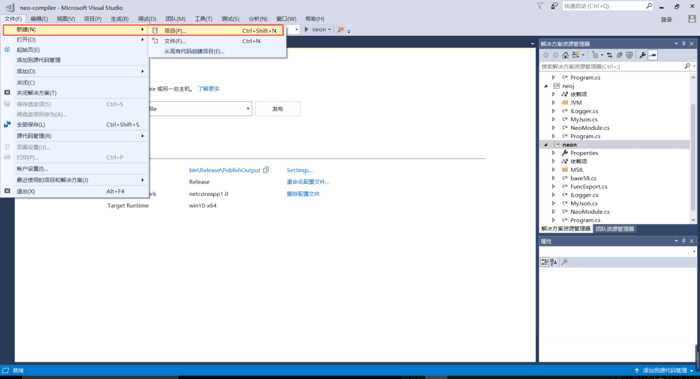Image resolution: width=700 pixels, height=379 pixels.
Task: Choose 从现有代码创建项目 in New submenu
Action: tap(217, 51)
